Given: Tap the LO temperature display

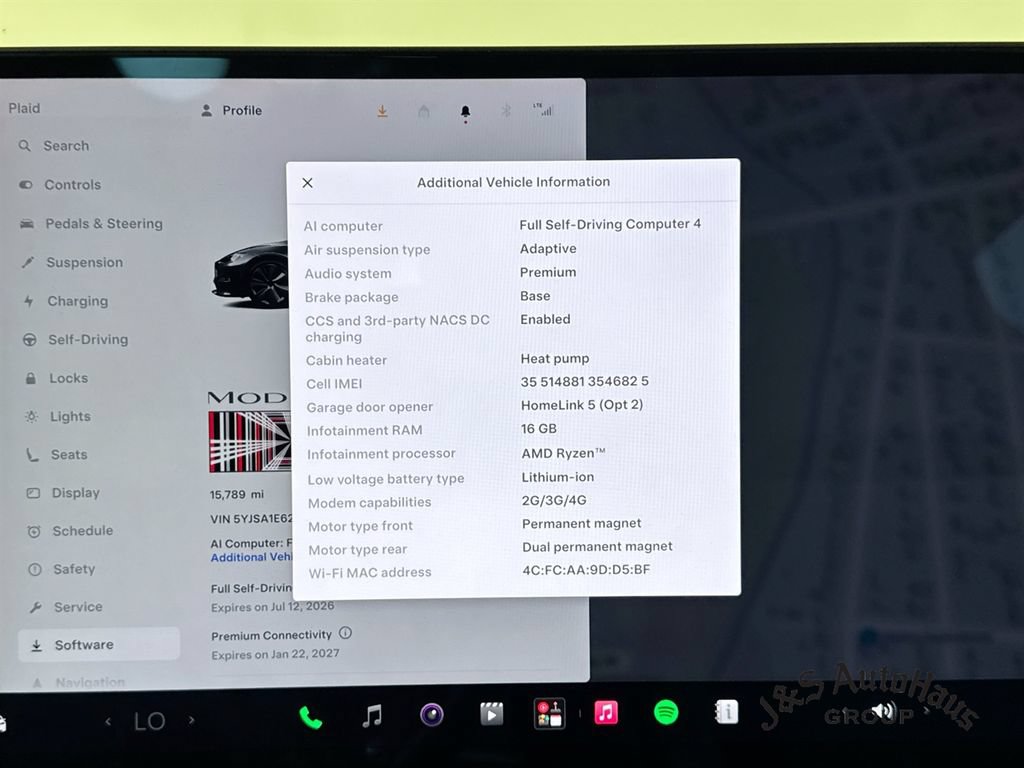Looking at the screenshot, I should [x=150, y=722].
